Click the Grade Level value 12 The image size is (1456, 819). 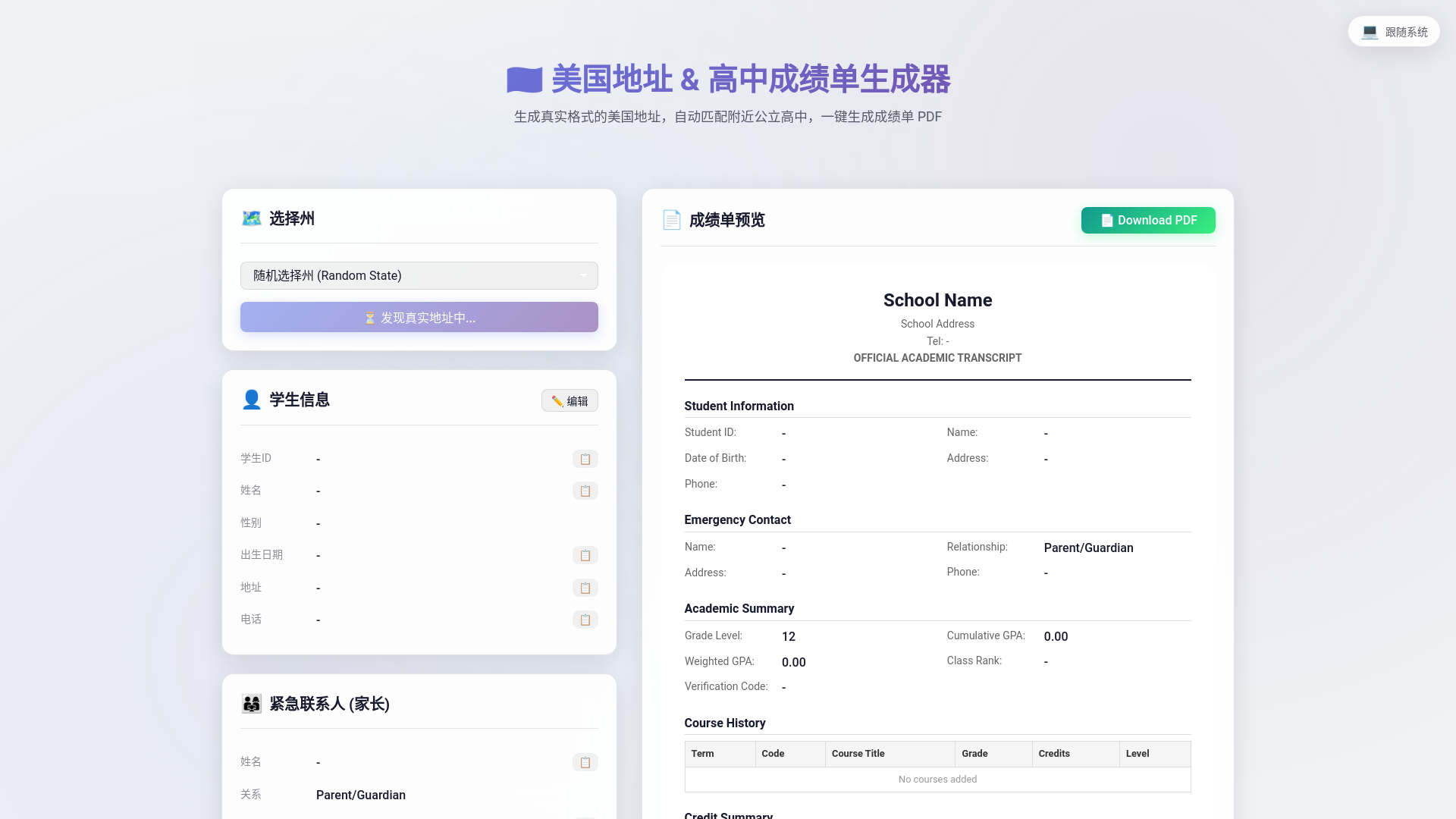pyautogui.click(x=788, y=636)
